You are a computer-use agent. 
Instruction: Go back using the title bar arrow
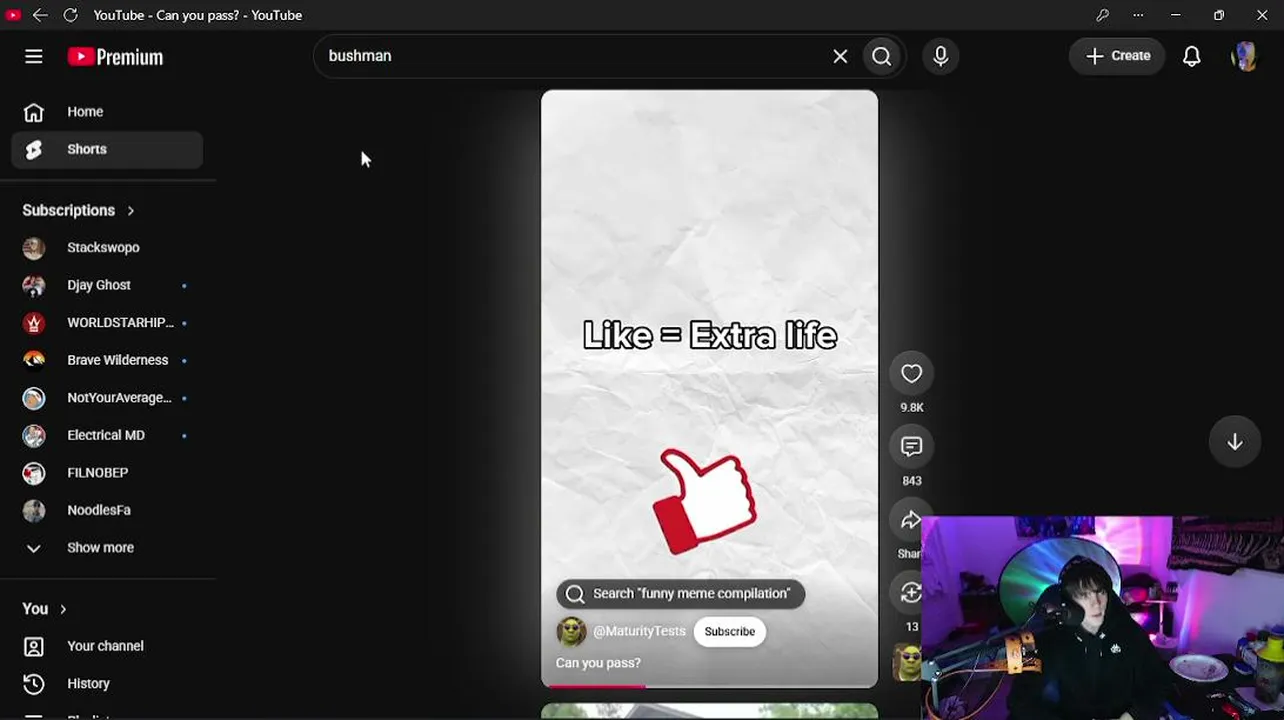pos(40,15)
